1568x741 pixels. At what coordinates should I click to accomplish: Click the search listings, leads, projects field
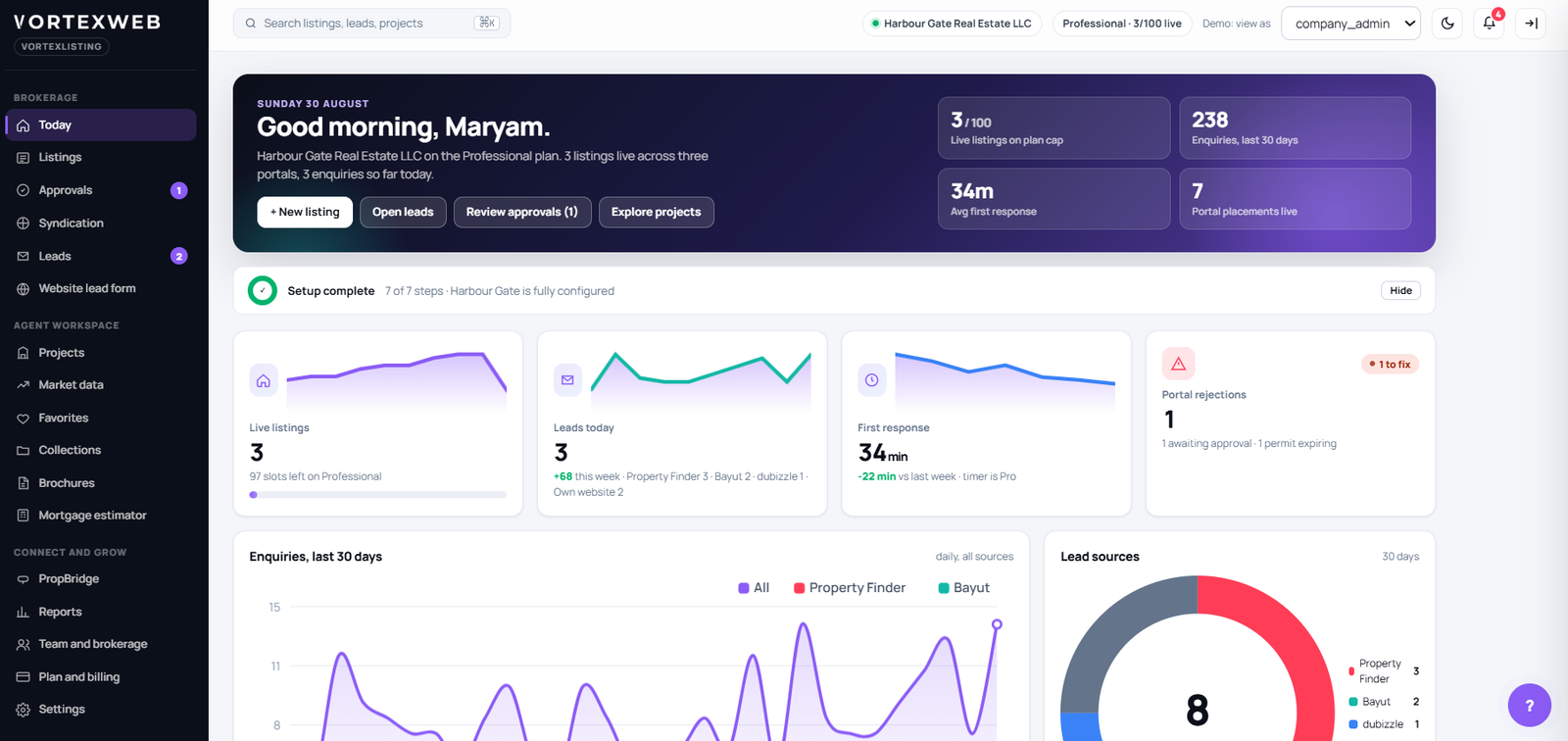click(x=371, y=24)
